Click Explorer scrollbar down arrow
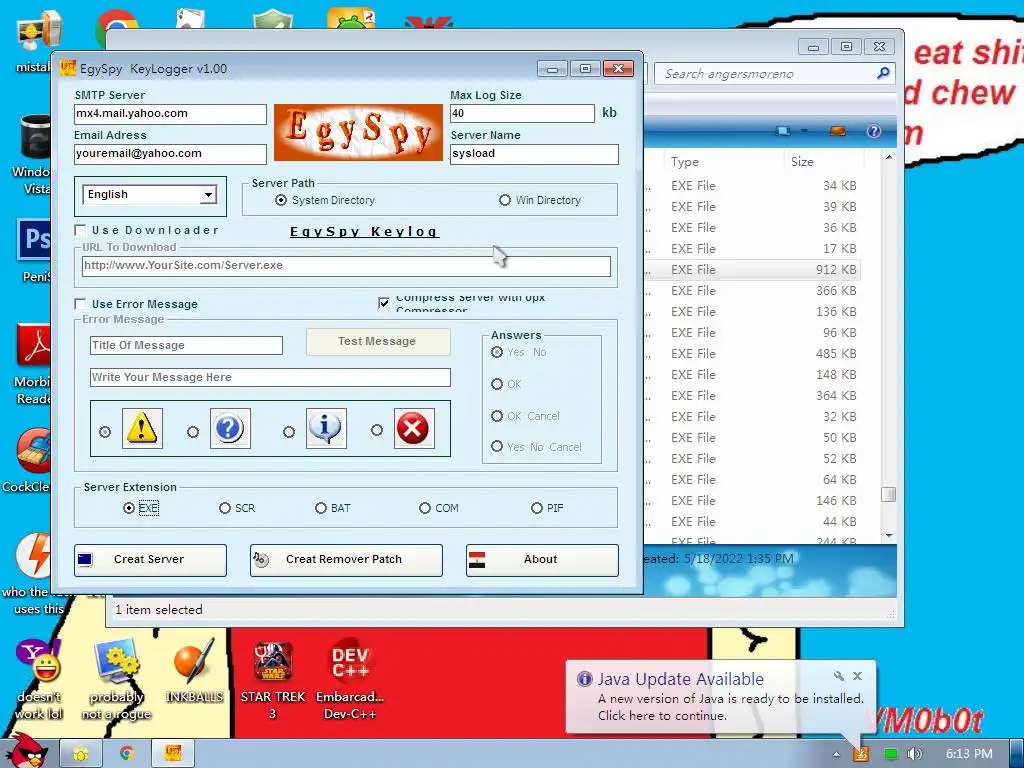 point(888,535)
